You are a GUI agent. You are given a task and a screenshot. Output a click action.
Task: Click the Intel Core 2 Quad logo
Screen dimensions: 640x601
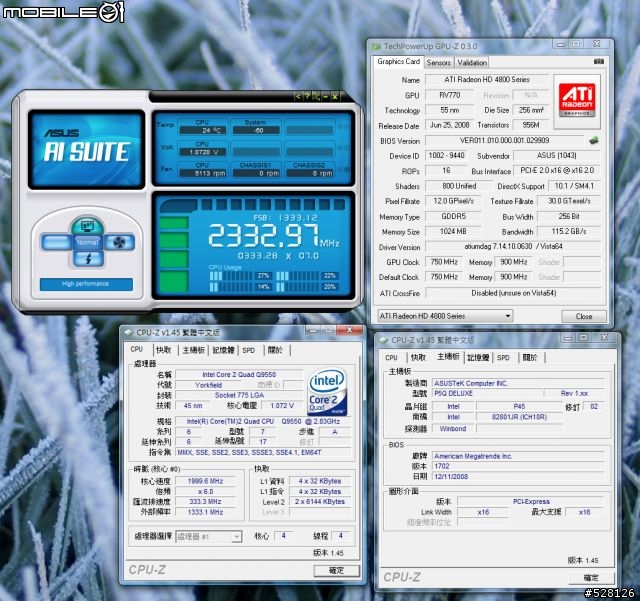327,392
